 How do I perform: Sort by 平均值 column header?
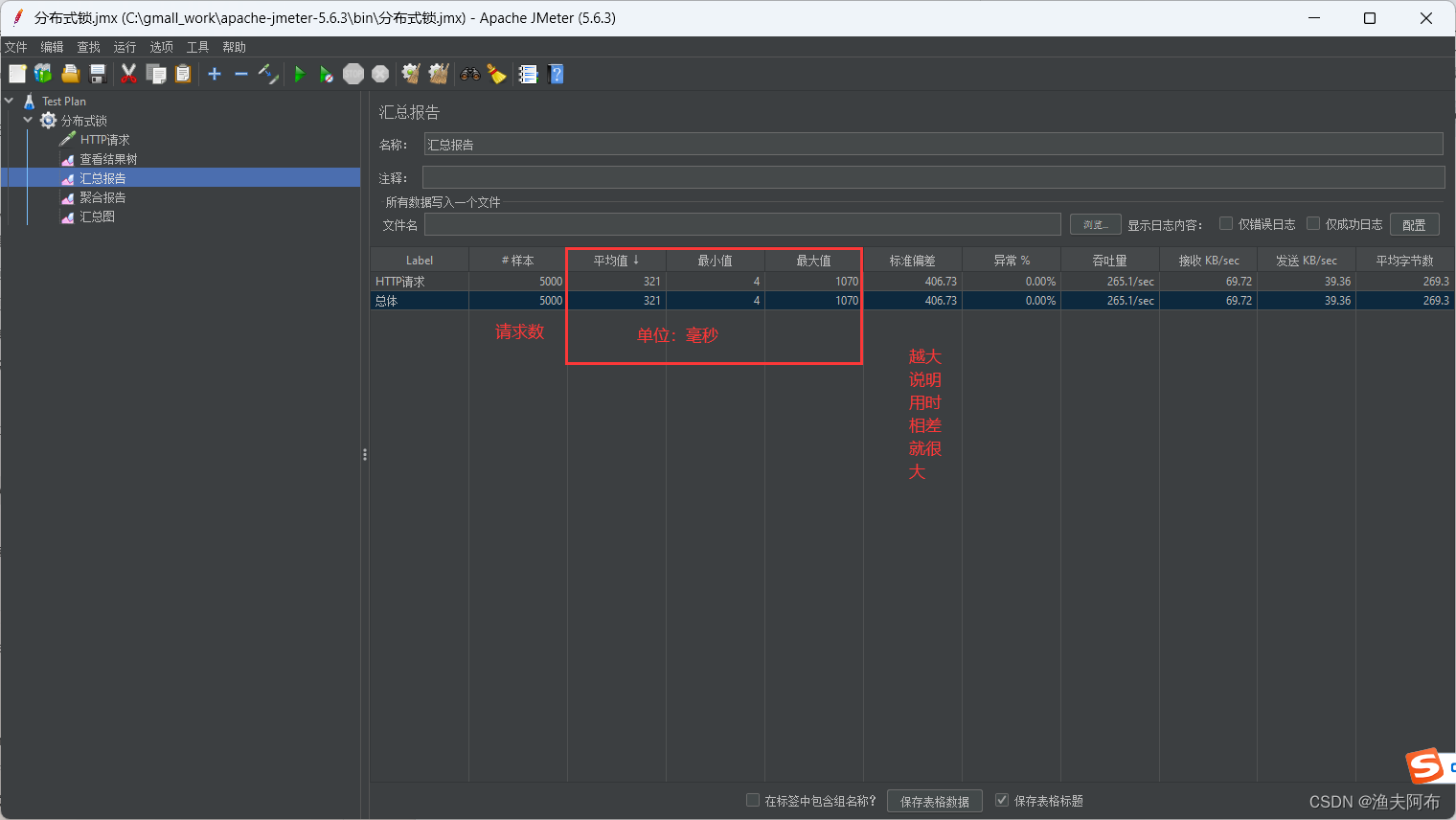(x=616, y=261)
